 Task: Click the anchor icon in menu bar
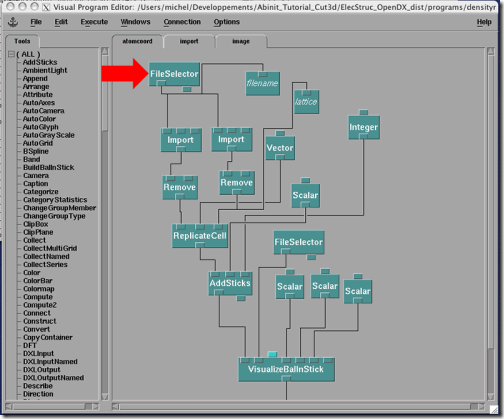13,22
